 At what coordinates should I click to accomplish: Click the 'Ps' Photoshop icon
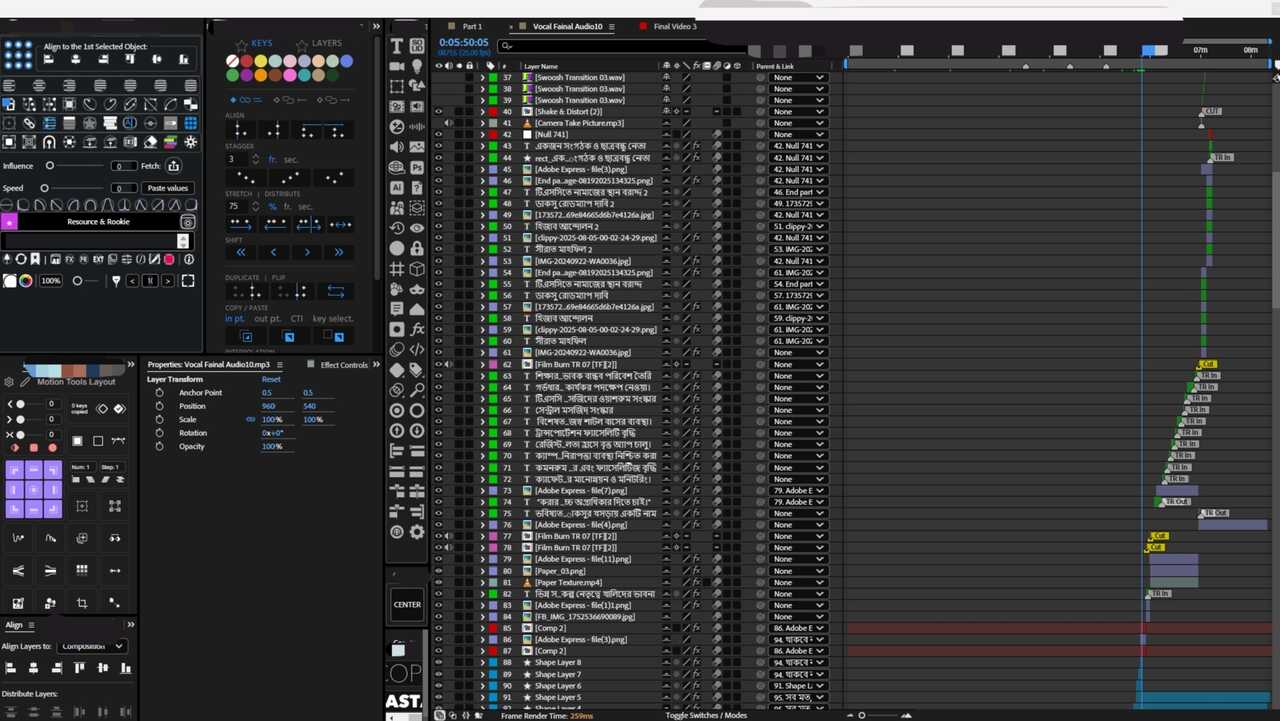[x=417, y=168]
